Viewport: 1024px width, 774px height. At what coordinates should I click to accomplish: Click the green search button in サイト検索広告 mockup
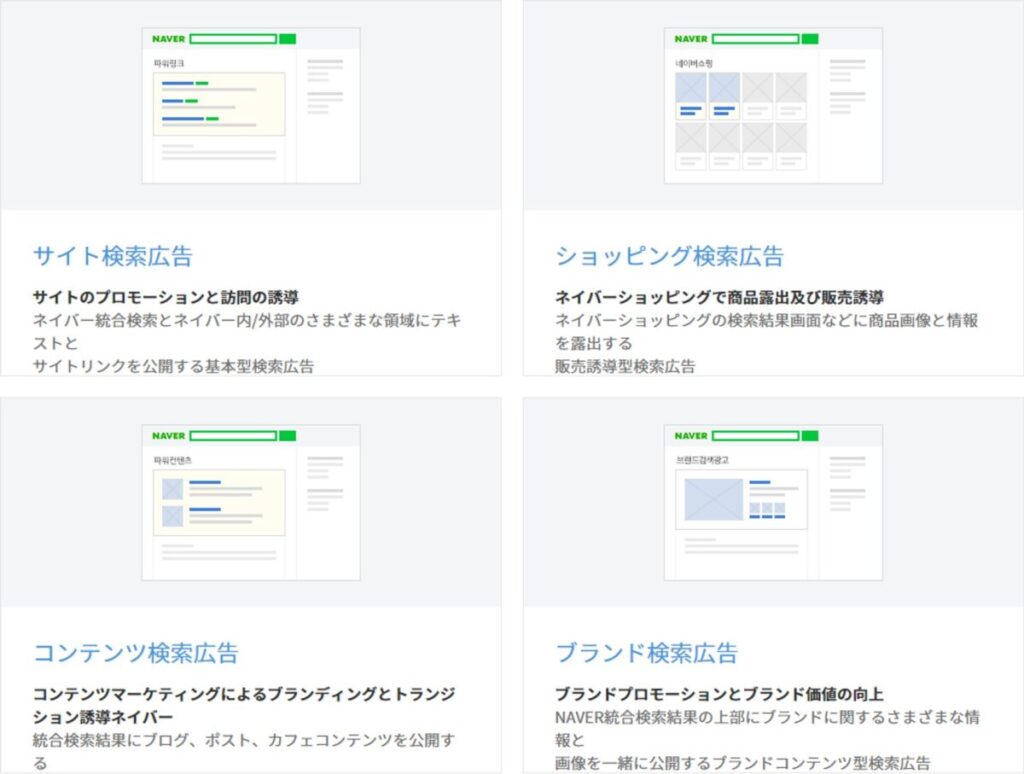(286, 38)
